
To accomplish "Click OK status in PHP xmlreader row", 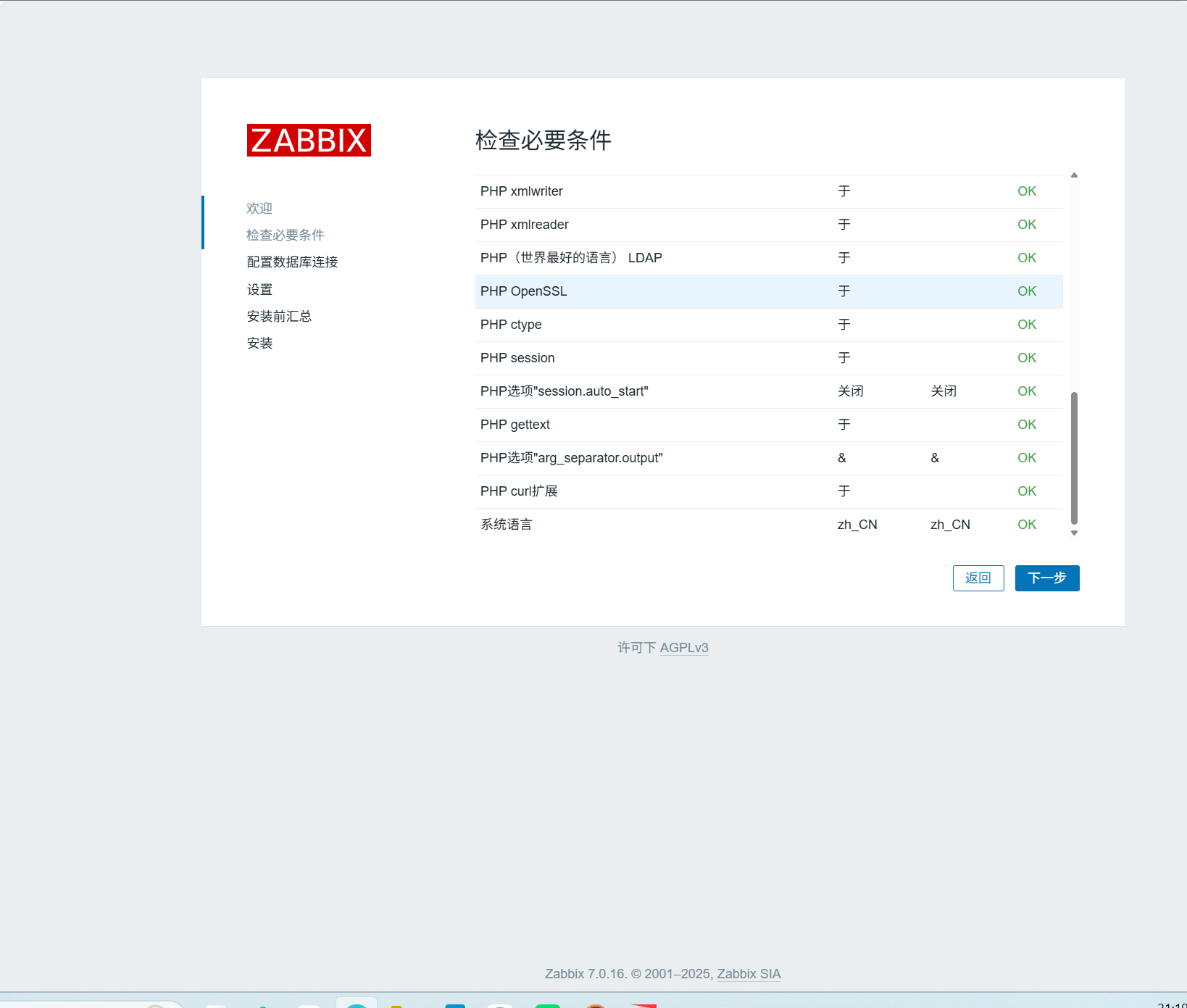I will point(1027,225).
